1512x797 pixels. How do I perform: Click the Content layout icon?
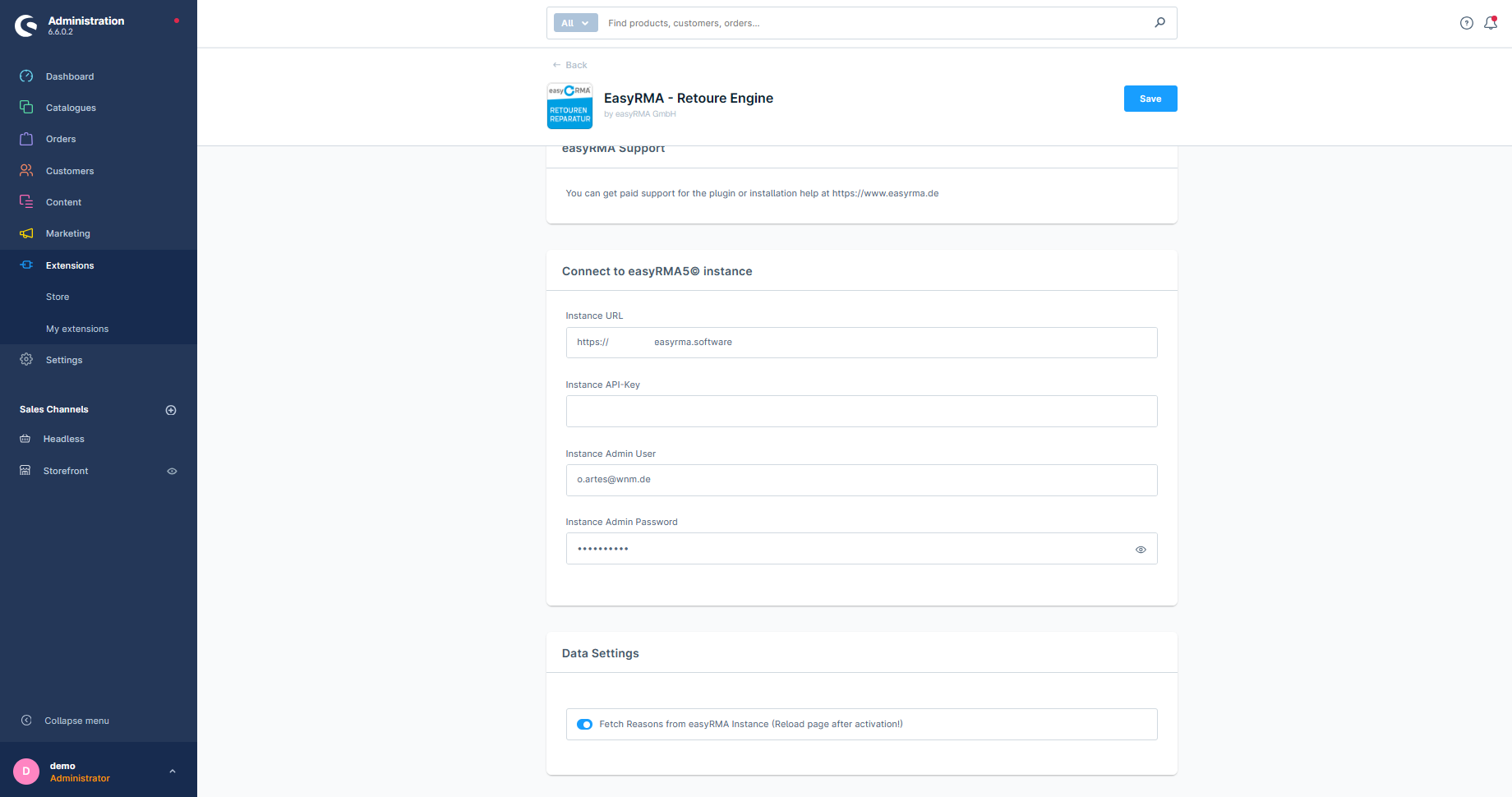point(26,202)
